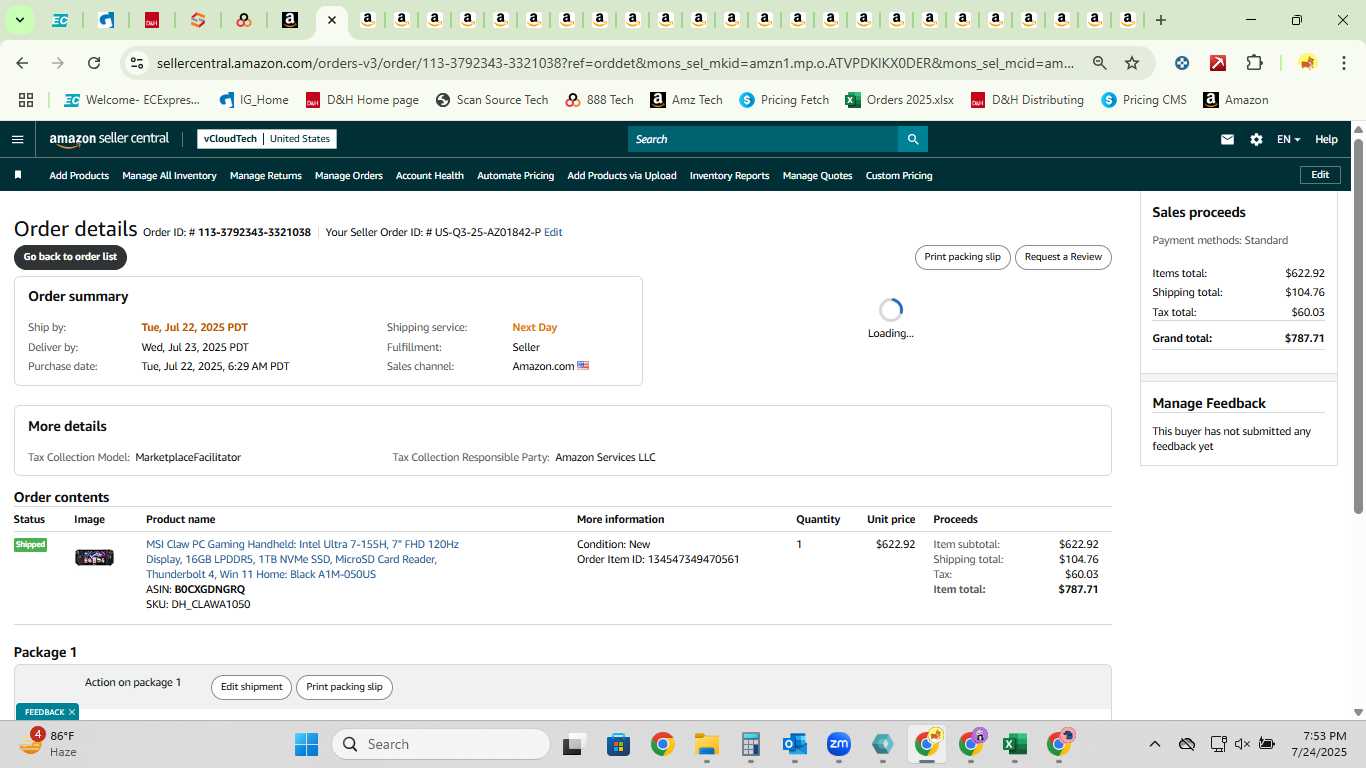1366x768 pixels.
Task: Close the active tab with the X
Action: tap(332, 20)
